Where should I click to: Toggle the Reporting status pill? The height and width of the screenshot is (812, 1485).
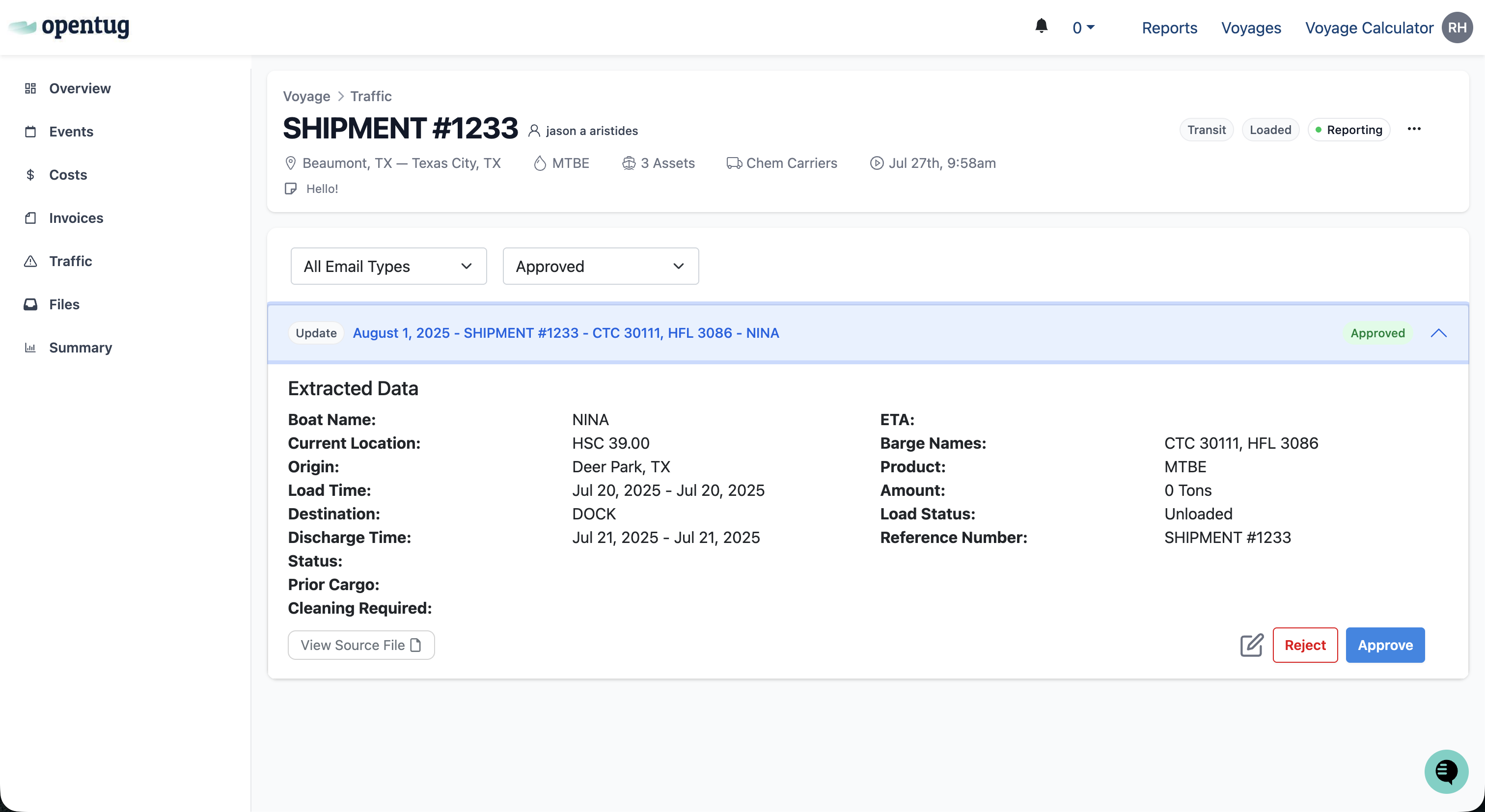pyautogui.click(x=1349, y=130)
